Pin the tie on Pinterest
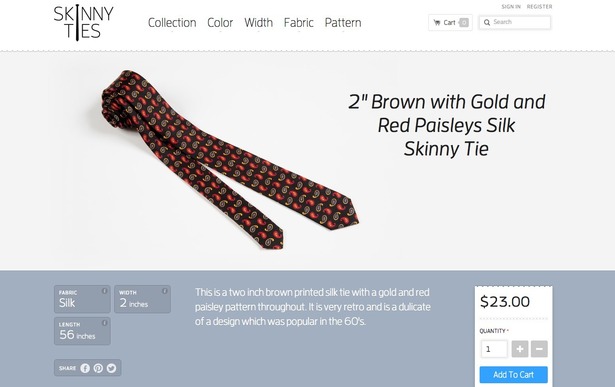 pos(98,368)
